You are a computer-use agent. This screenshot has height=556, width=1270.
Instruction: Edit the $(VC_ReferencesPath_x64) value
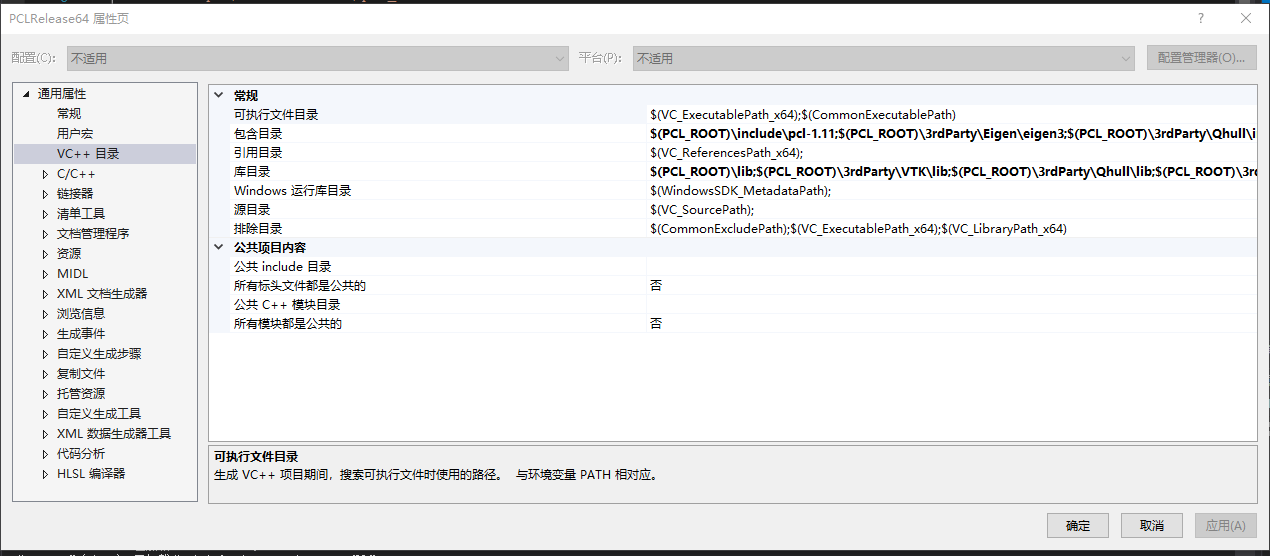tap(951, 153)
